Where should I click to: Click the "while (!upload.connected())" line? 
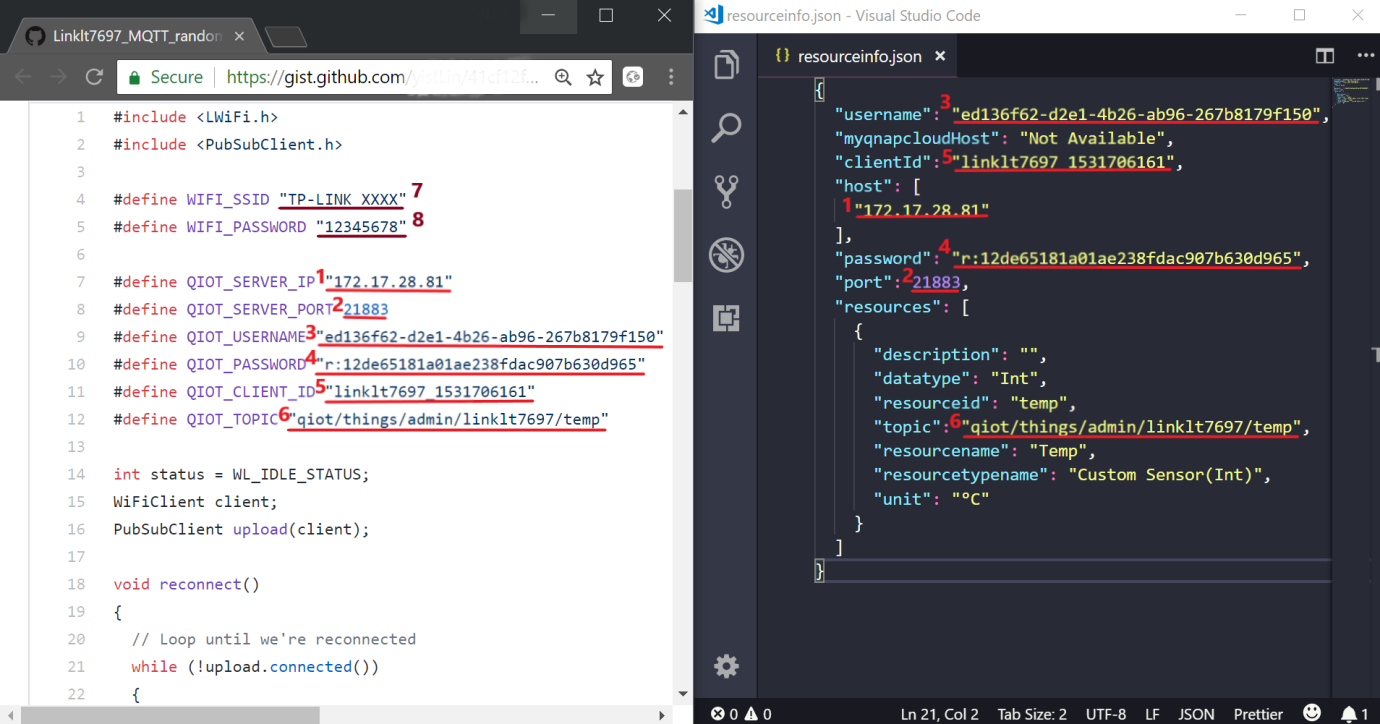pos(256,667)
